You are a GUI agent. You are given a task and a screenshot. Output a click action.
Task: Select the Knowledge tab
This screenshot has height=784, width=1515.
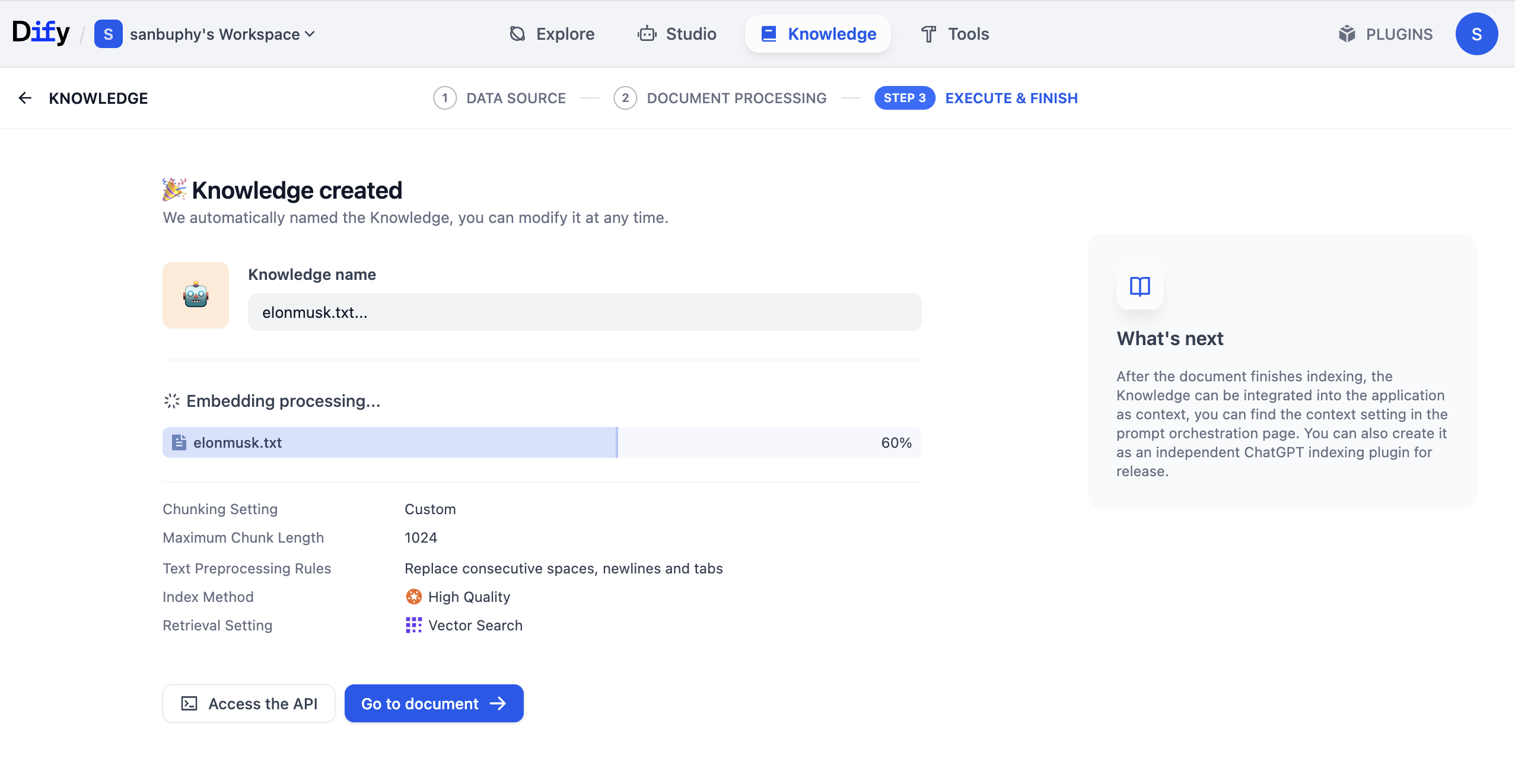[x=817, y=34]
